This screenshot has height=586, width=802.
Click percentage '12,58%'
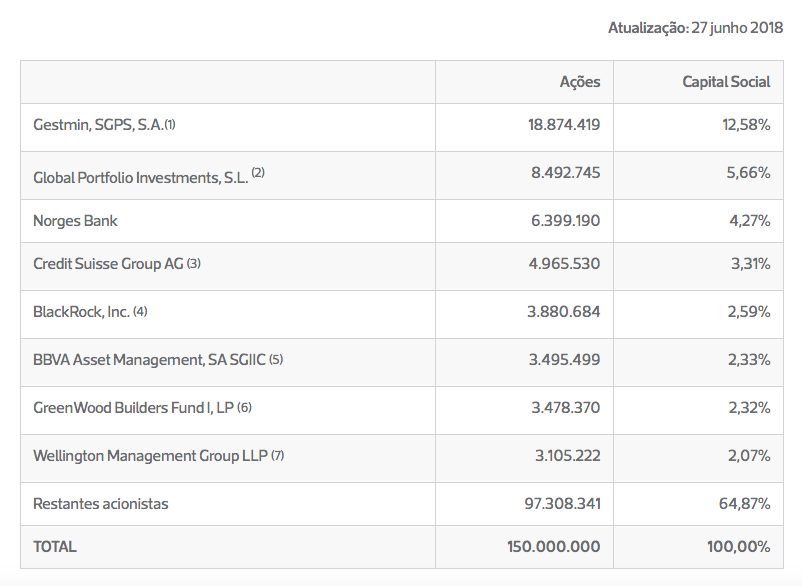746,125
